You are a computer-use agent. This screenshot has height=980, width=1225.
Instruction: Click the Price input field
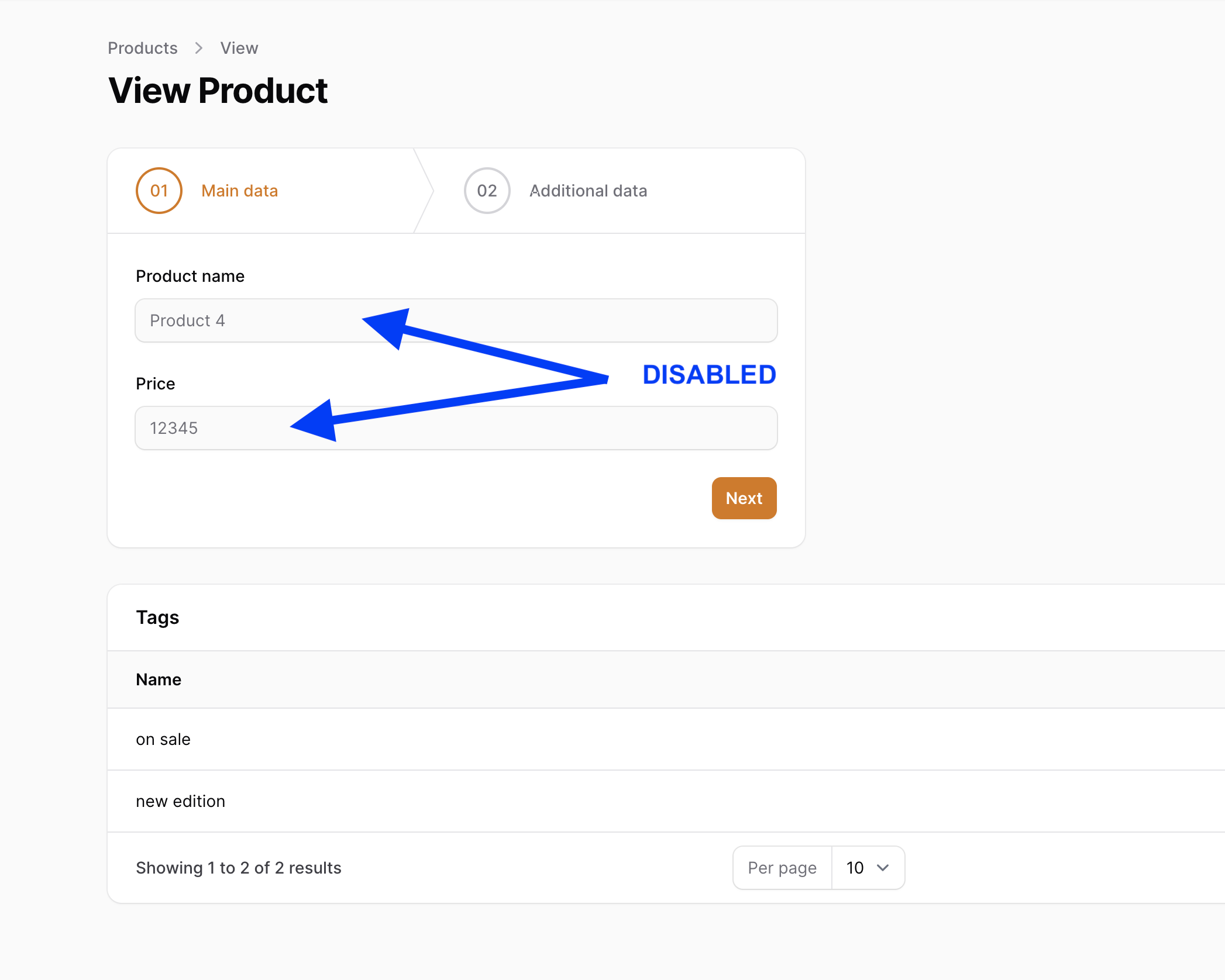pyautogui.click(x=456, y=428)
